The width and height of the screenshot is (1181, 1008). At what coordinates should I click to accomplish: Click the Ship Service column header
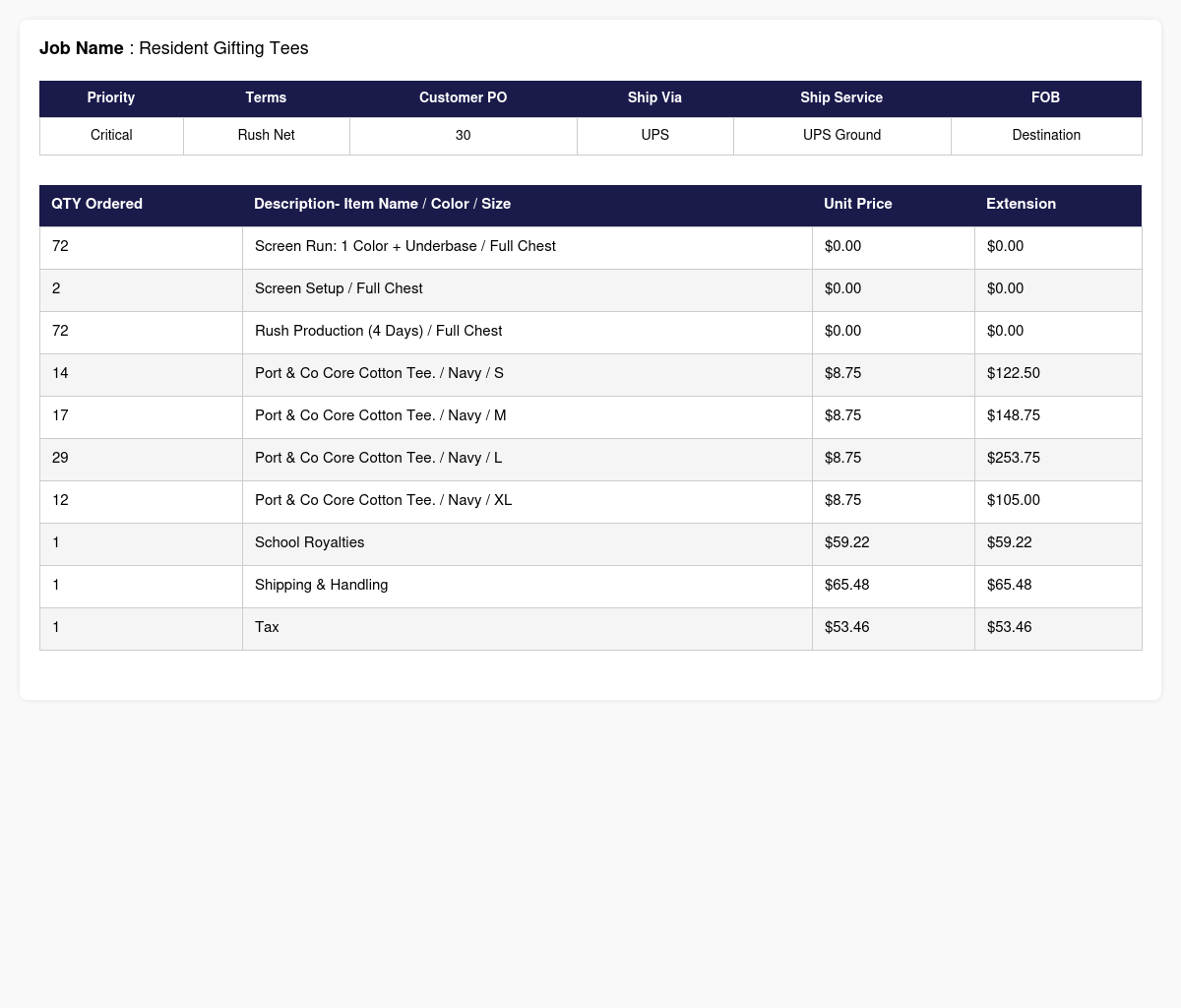tap(841, 98)
